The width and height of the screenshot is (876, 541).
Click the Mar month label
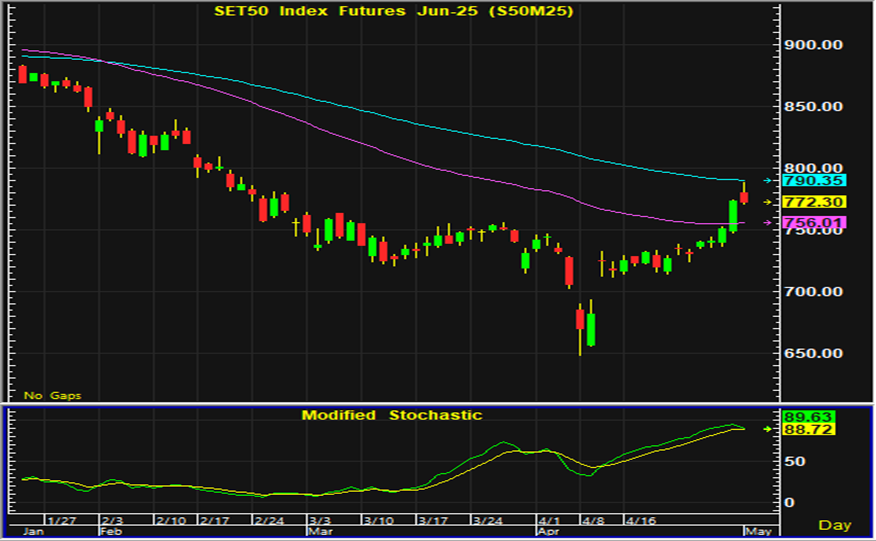point(320,531)
